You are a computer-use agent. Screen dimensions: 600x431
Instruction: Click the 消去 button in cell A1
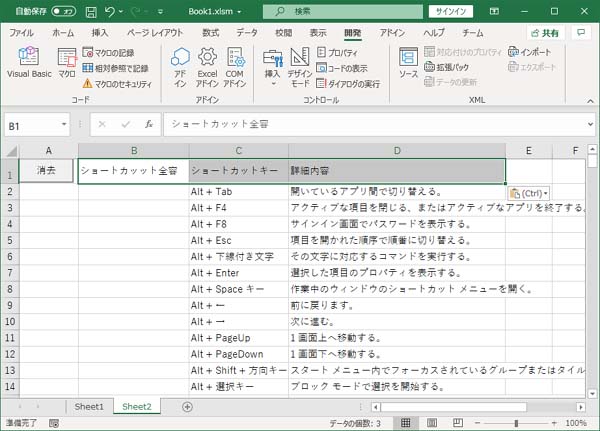(x=46, y=170)
